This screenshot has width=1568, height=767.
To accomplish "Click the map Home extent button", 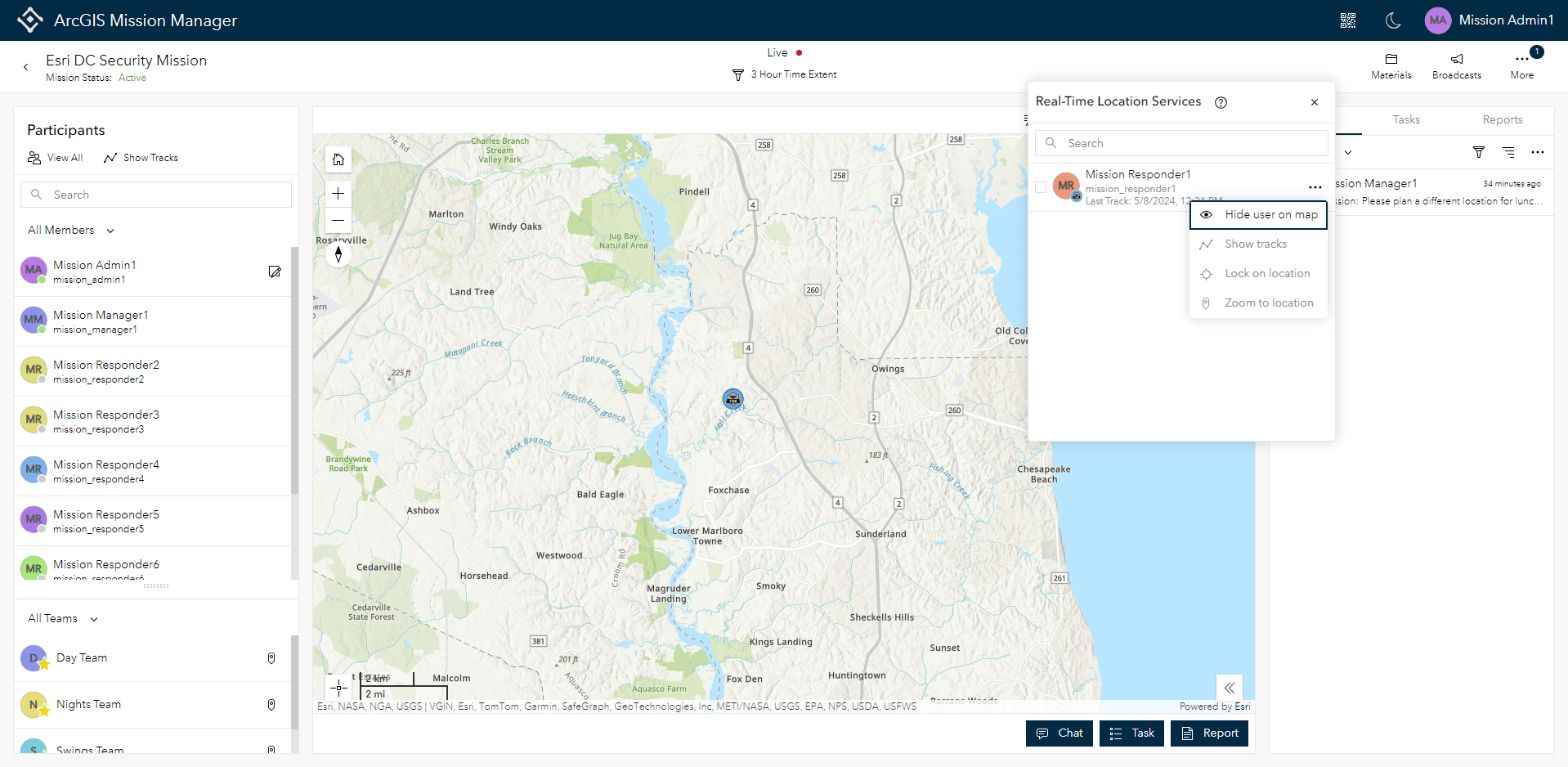I will [x=338, y=159].
